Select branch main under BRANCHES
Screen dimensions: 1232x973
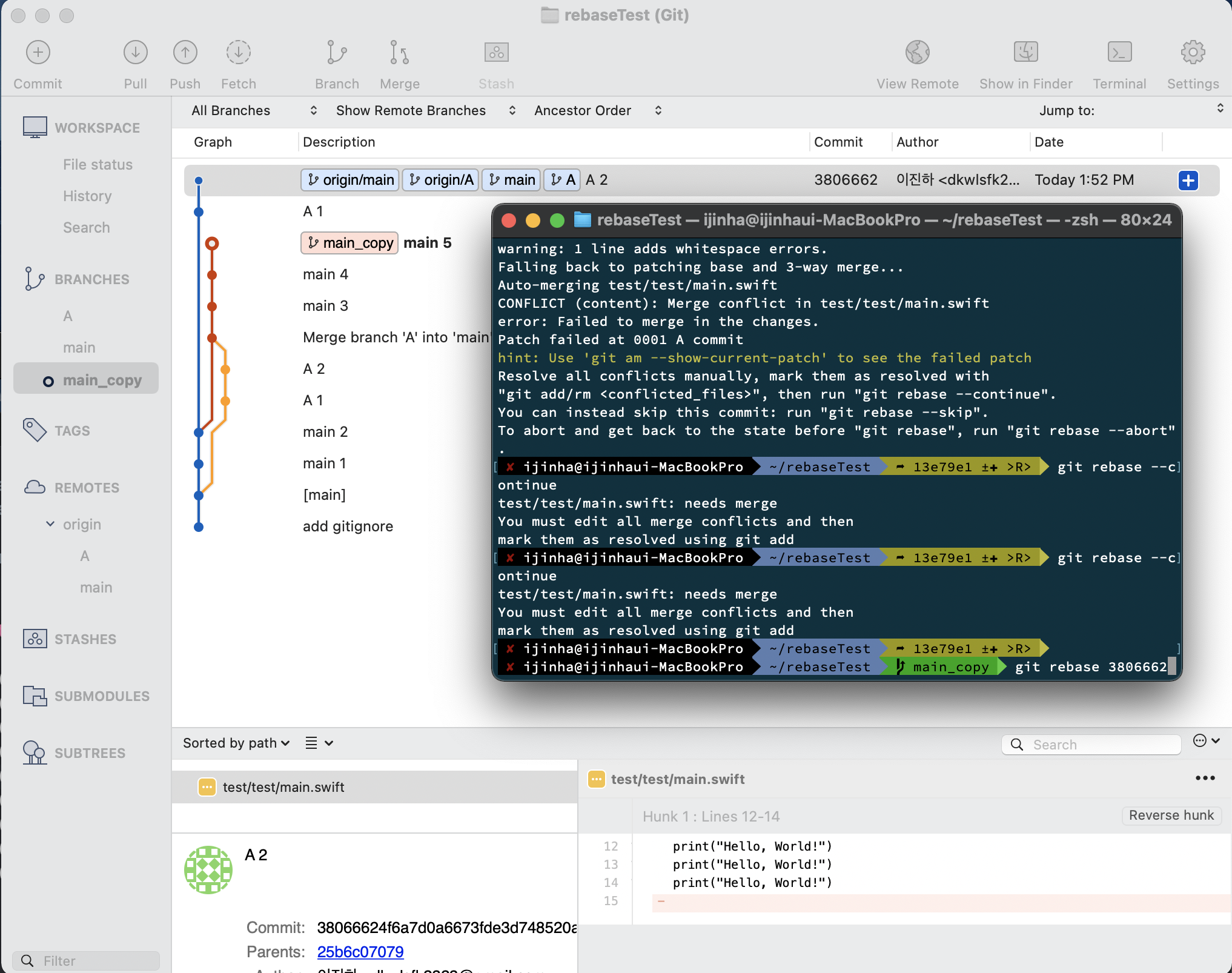79,347
